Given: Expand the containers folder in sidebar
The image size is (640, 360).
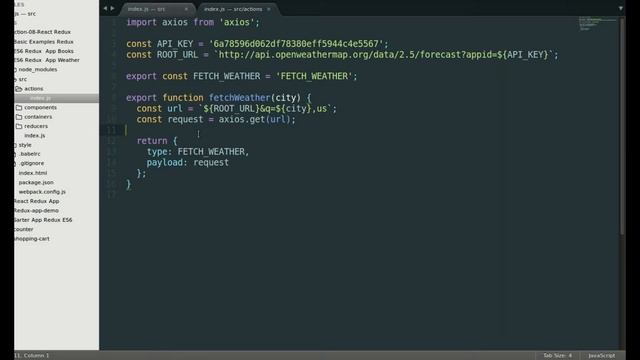Looking at the screenshot, I should coord(38,117).
